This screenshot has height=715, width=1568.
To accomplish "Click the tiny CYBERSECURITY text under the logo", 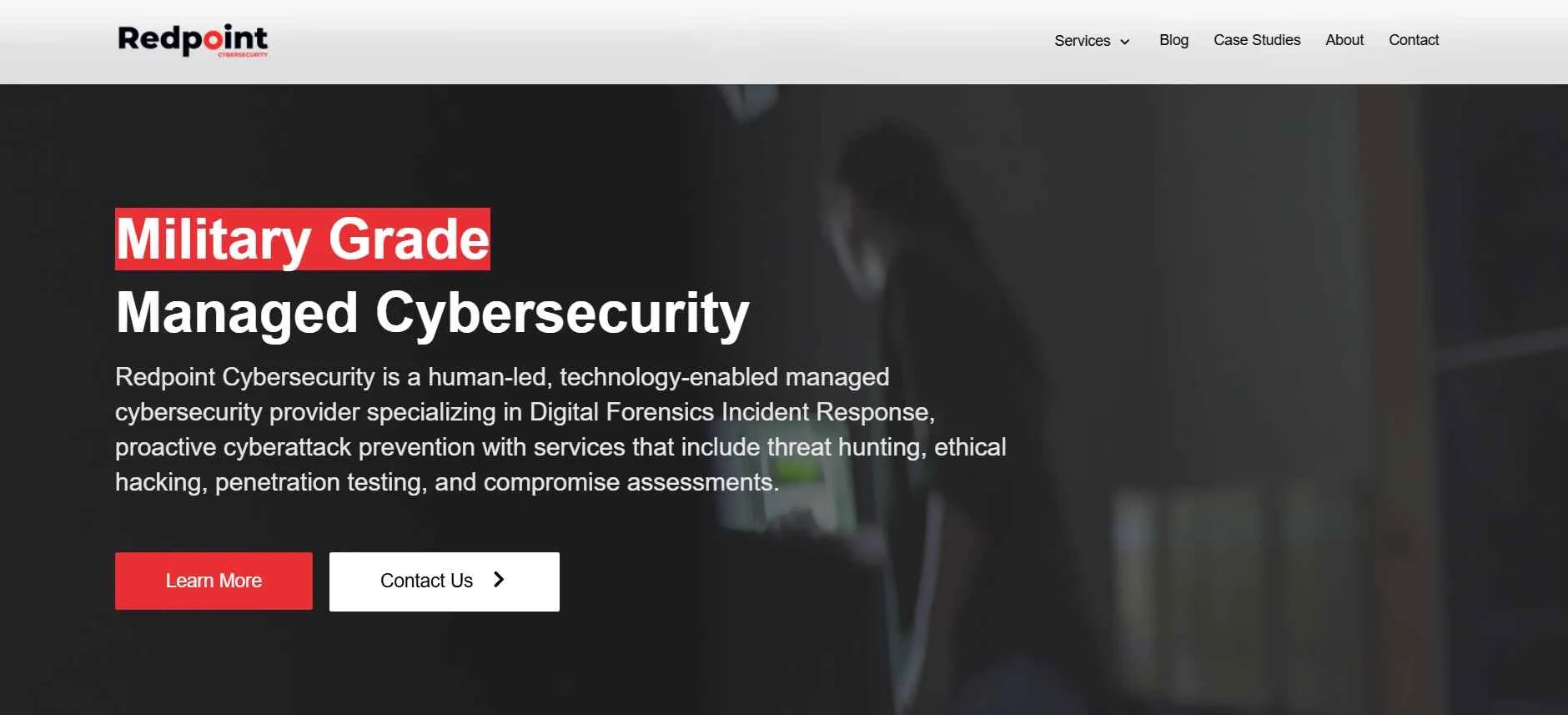I will 243,54.
